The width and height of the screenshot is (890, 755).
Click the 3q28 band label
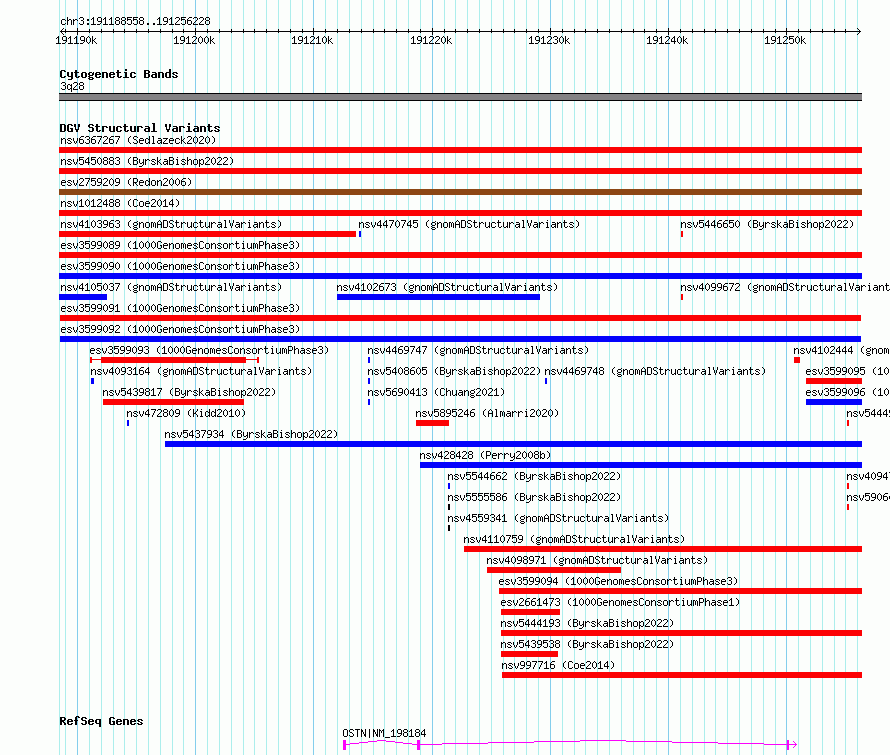72,86
